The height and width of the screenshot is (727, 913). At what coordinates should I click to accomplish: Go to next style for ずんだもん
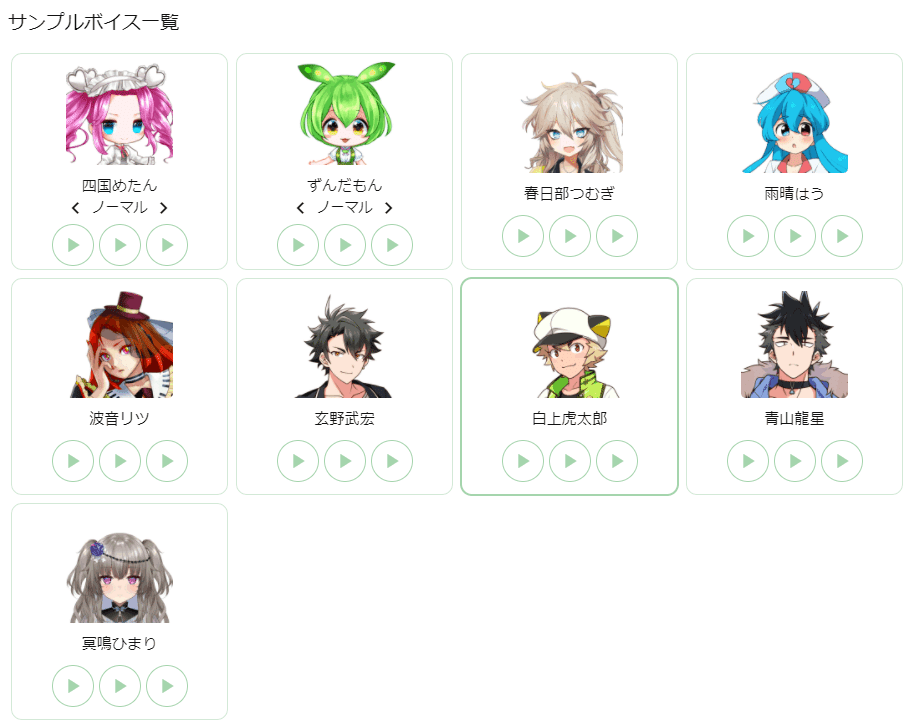[x=388, y=208]
